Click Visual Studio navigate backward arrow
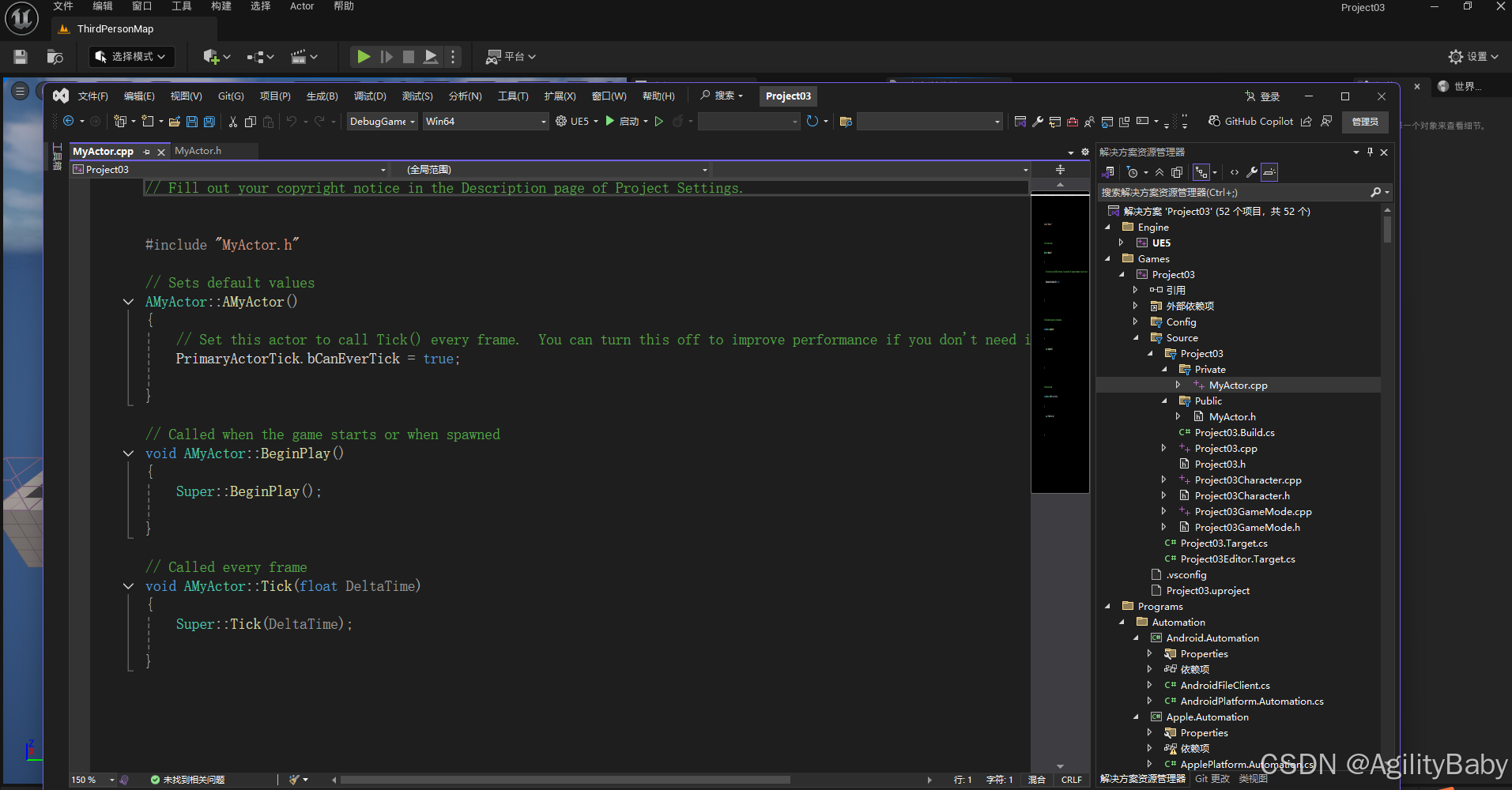The height and width of the screenshot is (790, 1512). coord(69,121)
